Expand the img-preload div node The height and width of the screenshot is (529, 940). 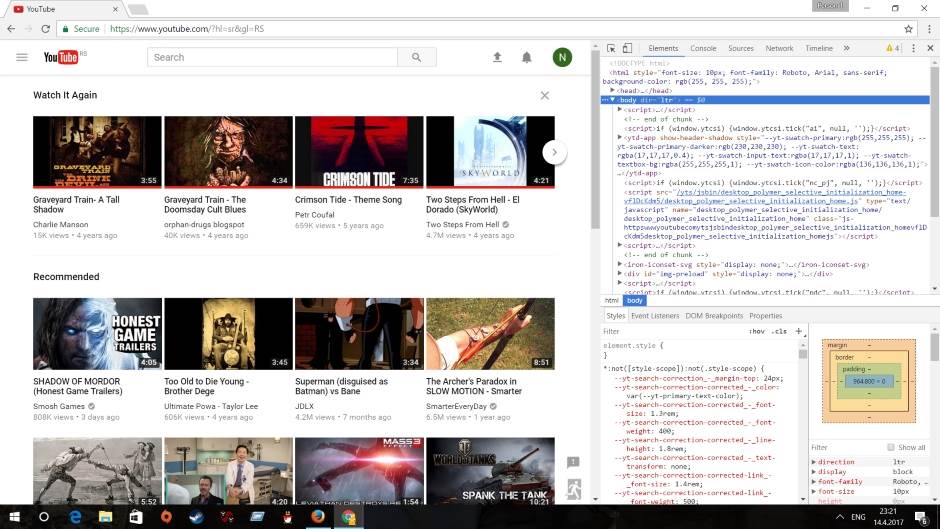point(620,273)
